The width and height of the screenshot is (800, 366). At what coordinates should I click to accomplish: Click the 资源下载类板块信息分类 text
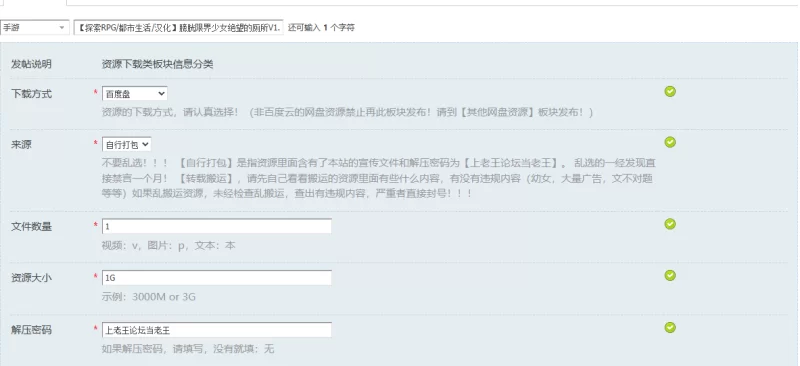[158, 64]
